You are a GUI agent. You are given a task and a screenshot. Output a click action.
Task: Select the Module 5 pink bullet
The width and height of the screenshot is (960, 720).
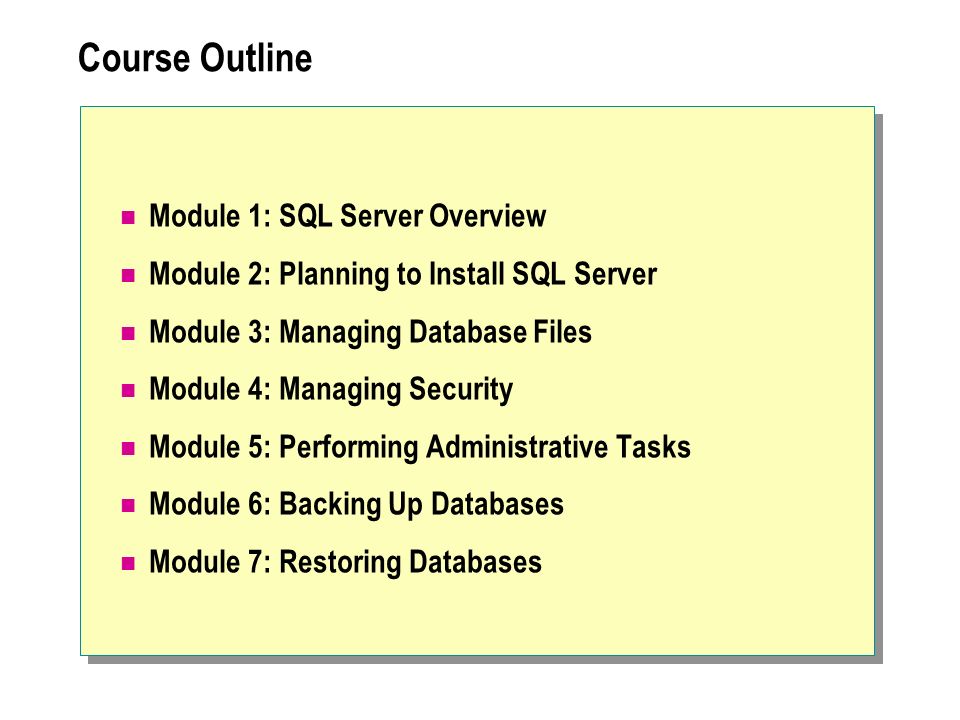coord(128,448)
